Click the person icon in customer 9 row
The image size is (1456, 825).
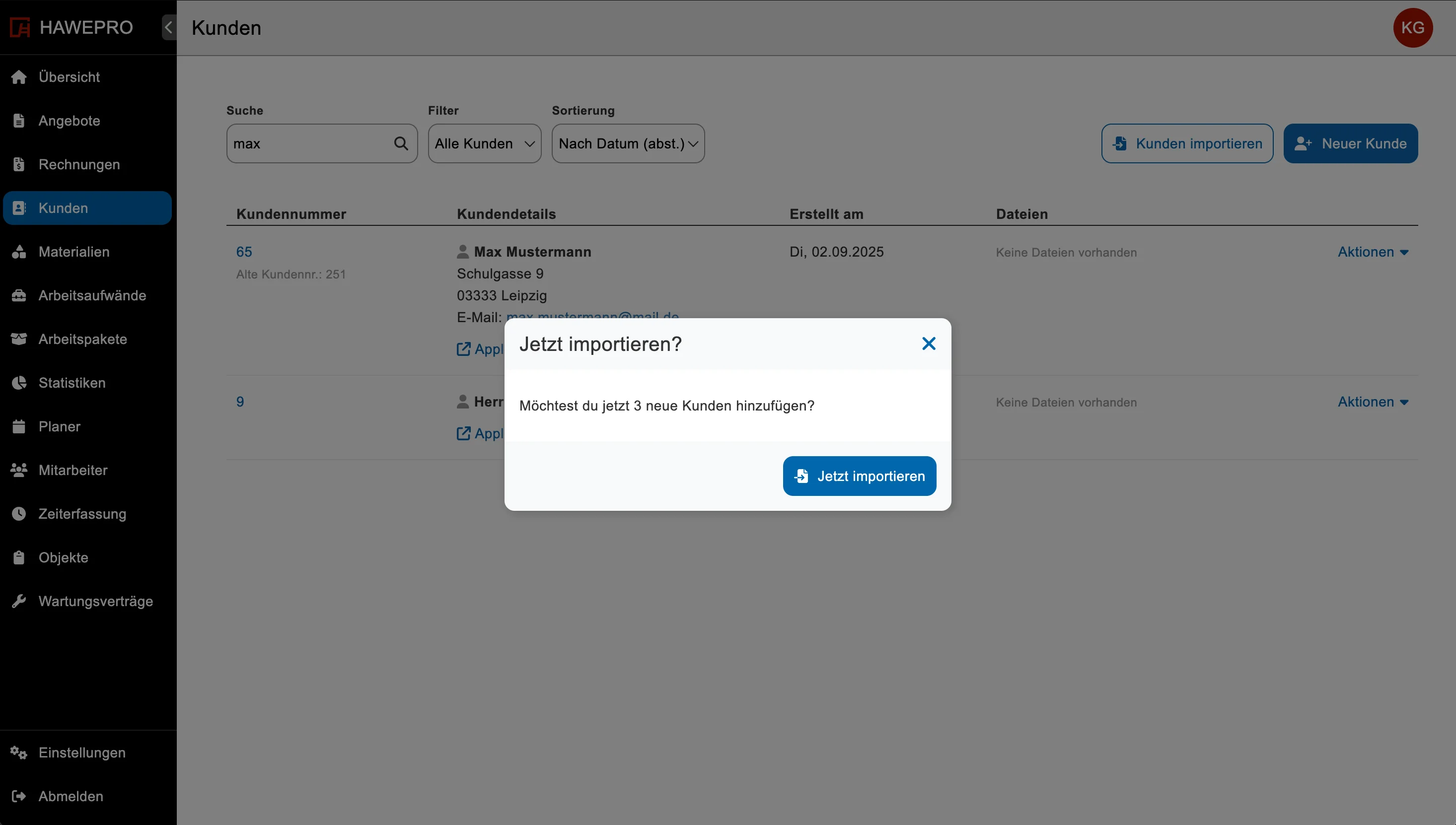pos(462,401)
